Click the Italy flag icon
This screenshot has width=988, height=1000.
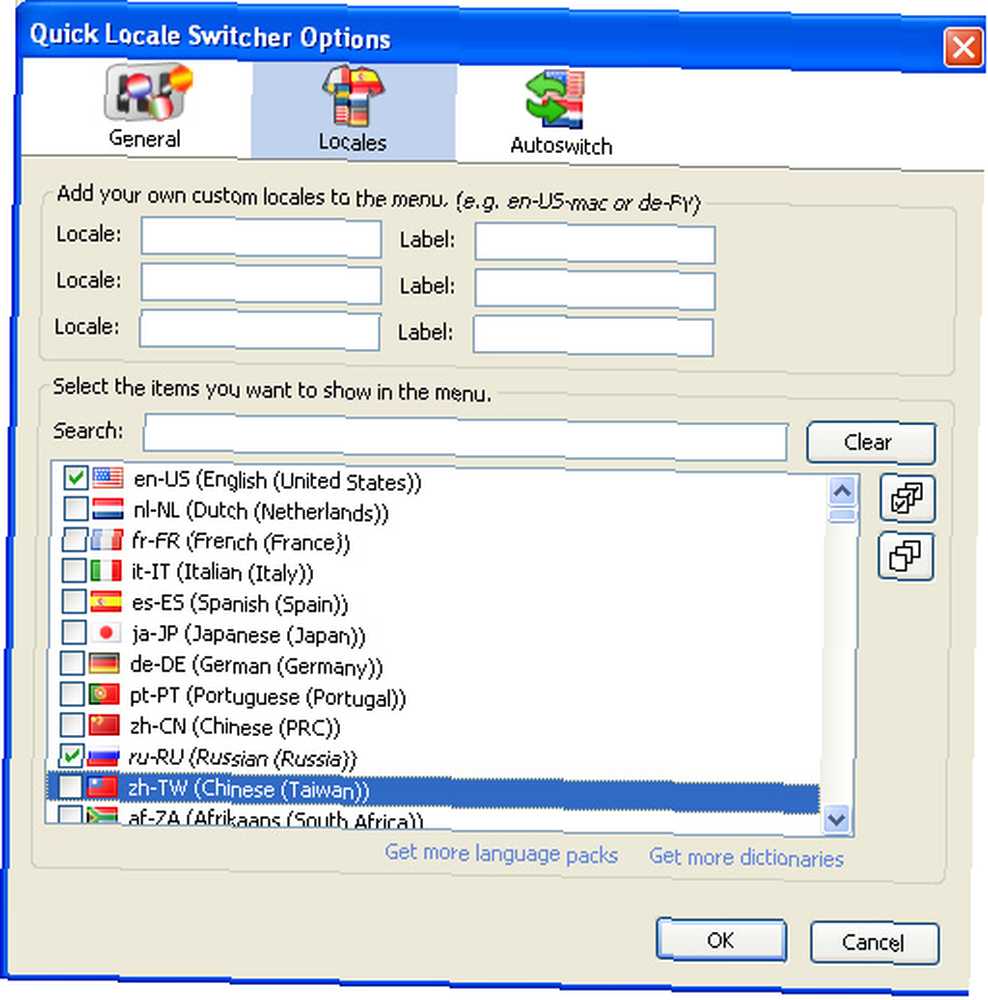[105, 570]
